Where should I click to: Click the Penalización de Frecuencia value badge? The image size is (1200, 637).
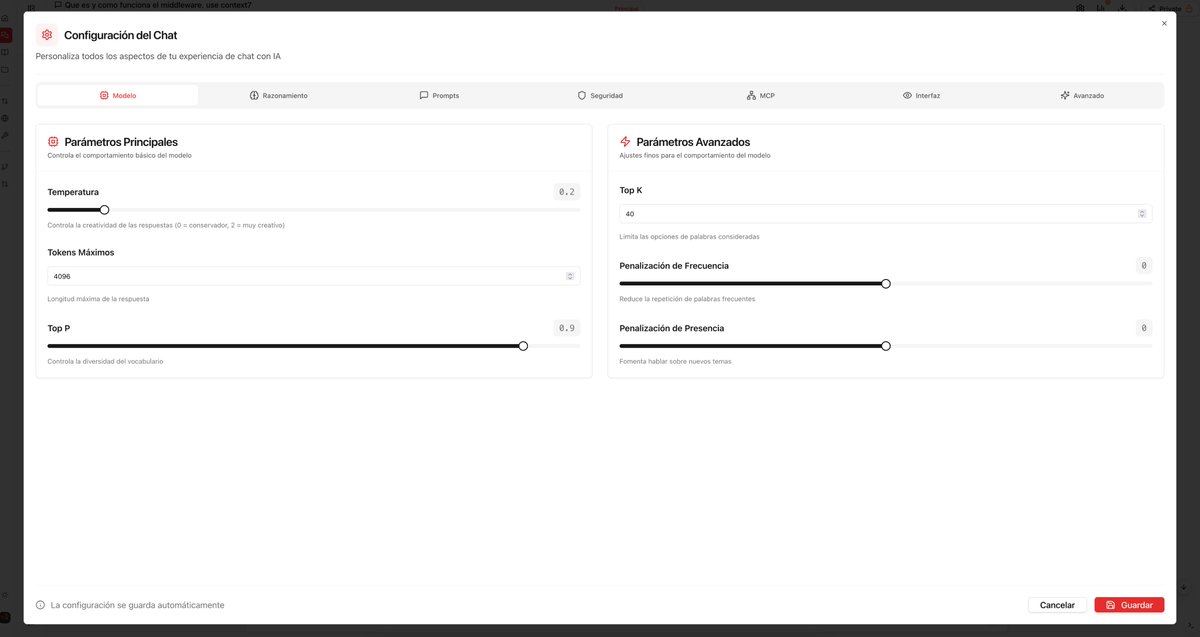(1144, 266)
